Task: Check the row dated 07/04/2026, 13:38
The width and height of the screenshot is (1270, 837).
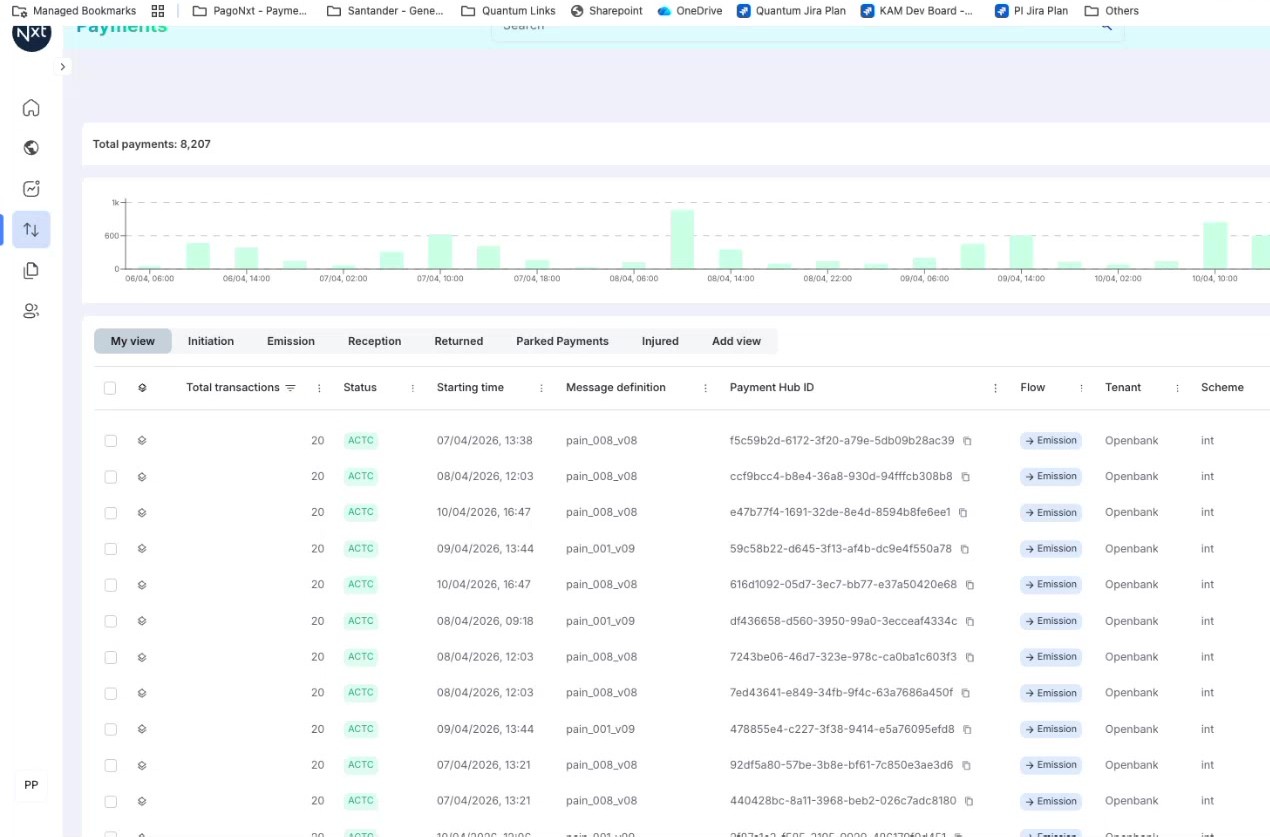Action: coord(111,441)
